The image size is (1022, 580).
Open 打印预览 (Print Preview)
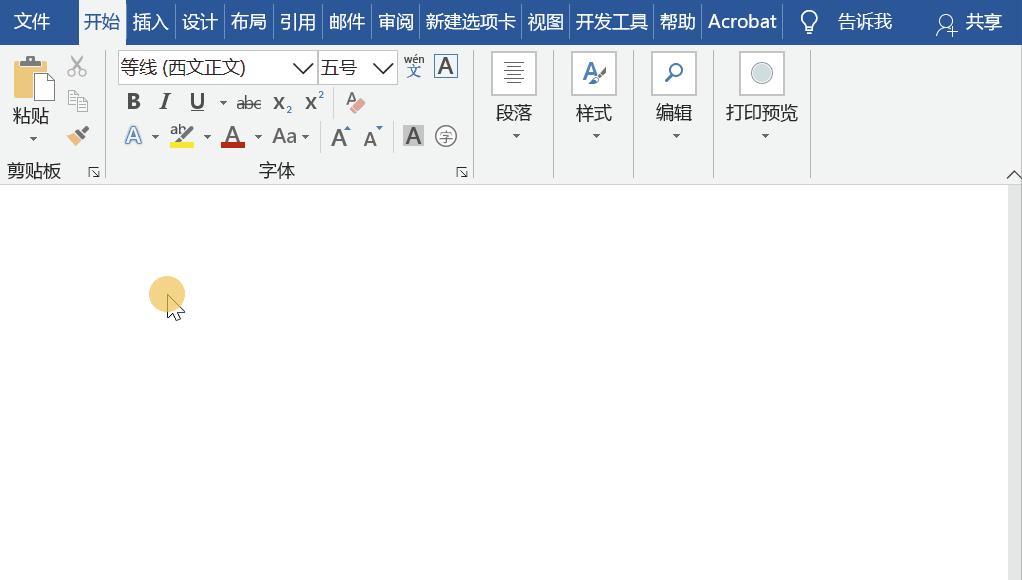click(762, 85)
